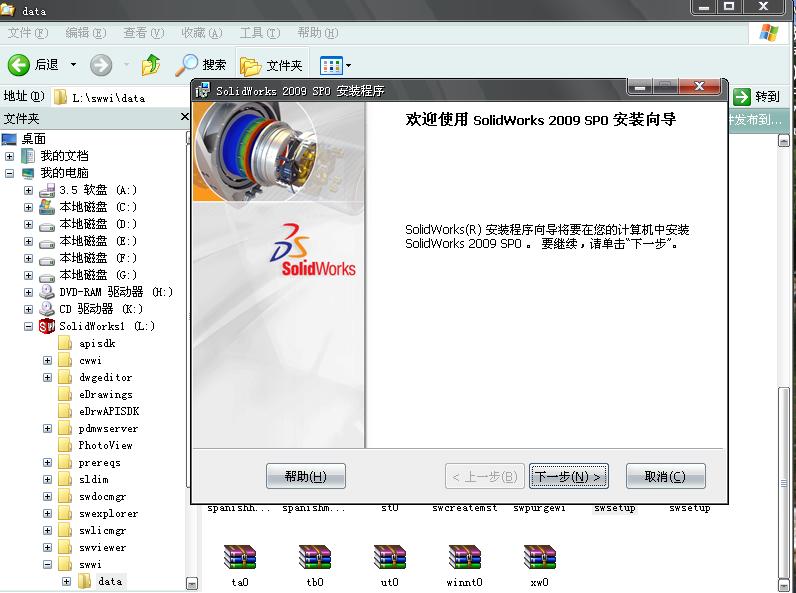Select local disk (F:) in tree

(x=98, y=258)
